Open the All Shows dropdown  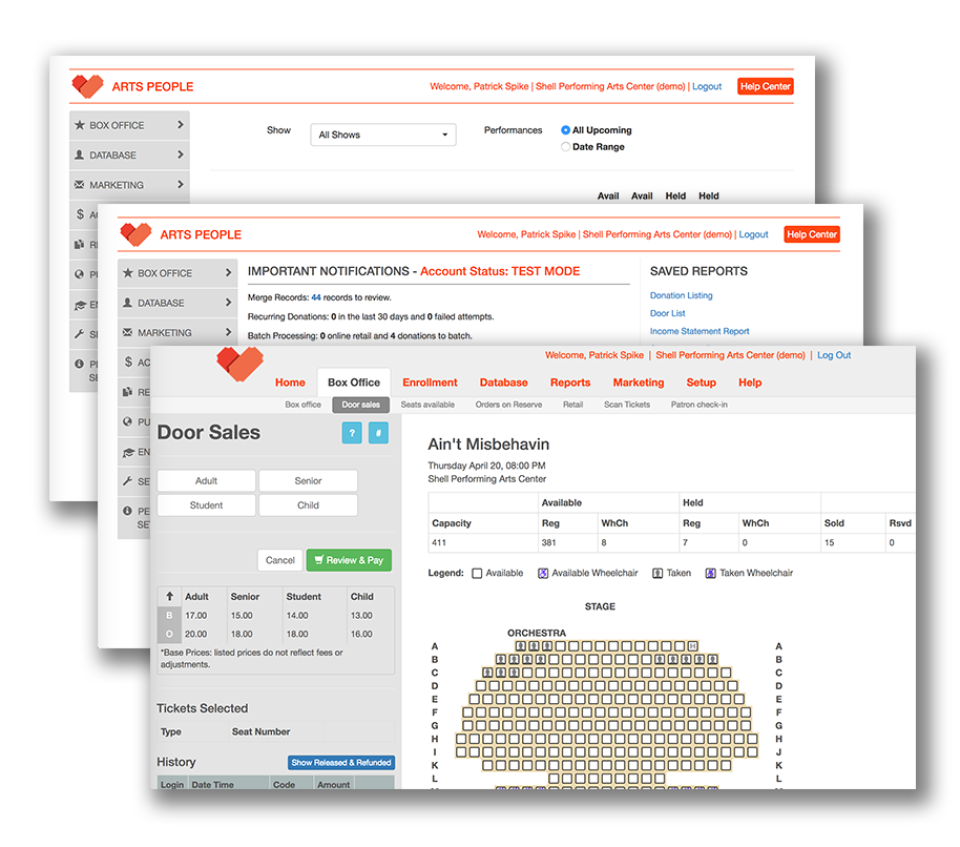pos(383,135)
